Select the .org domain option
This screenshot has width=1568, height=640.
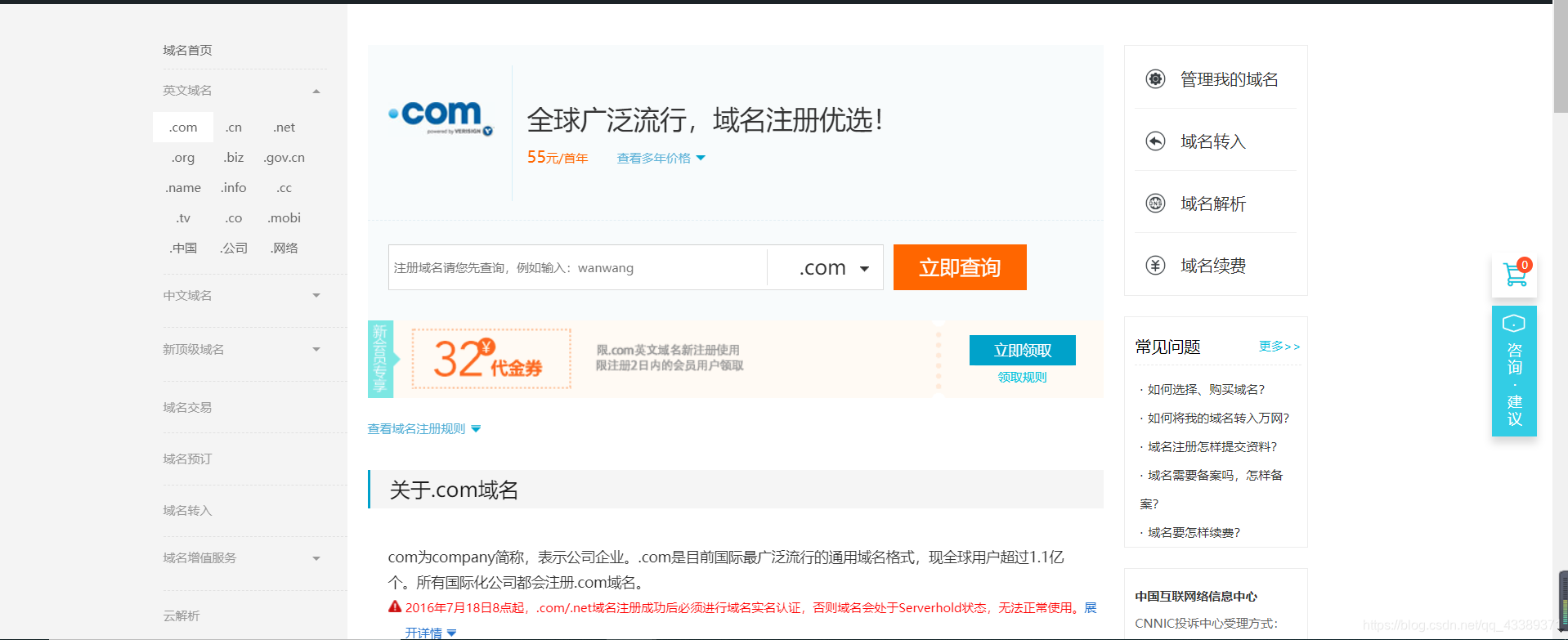pyautogui.click(x=183, y=158)
